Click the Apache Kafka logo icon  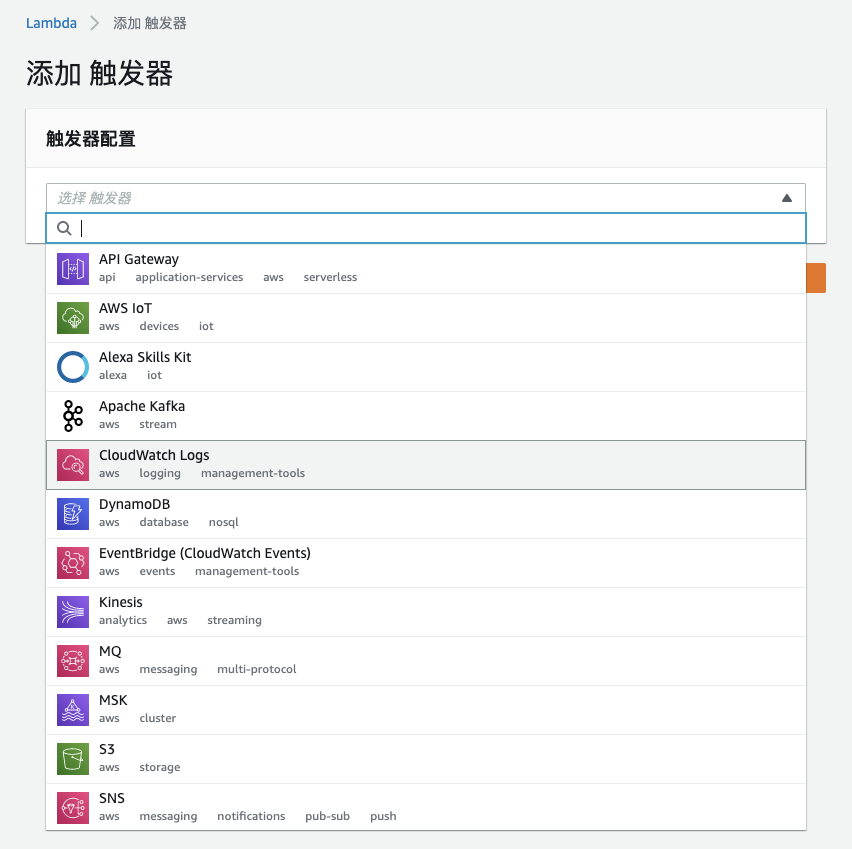coord(73,416)
